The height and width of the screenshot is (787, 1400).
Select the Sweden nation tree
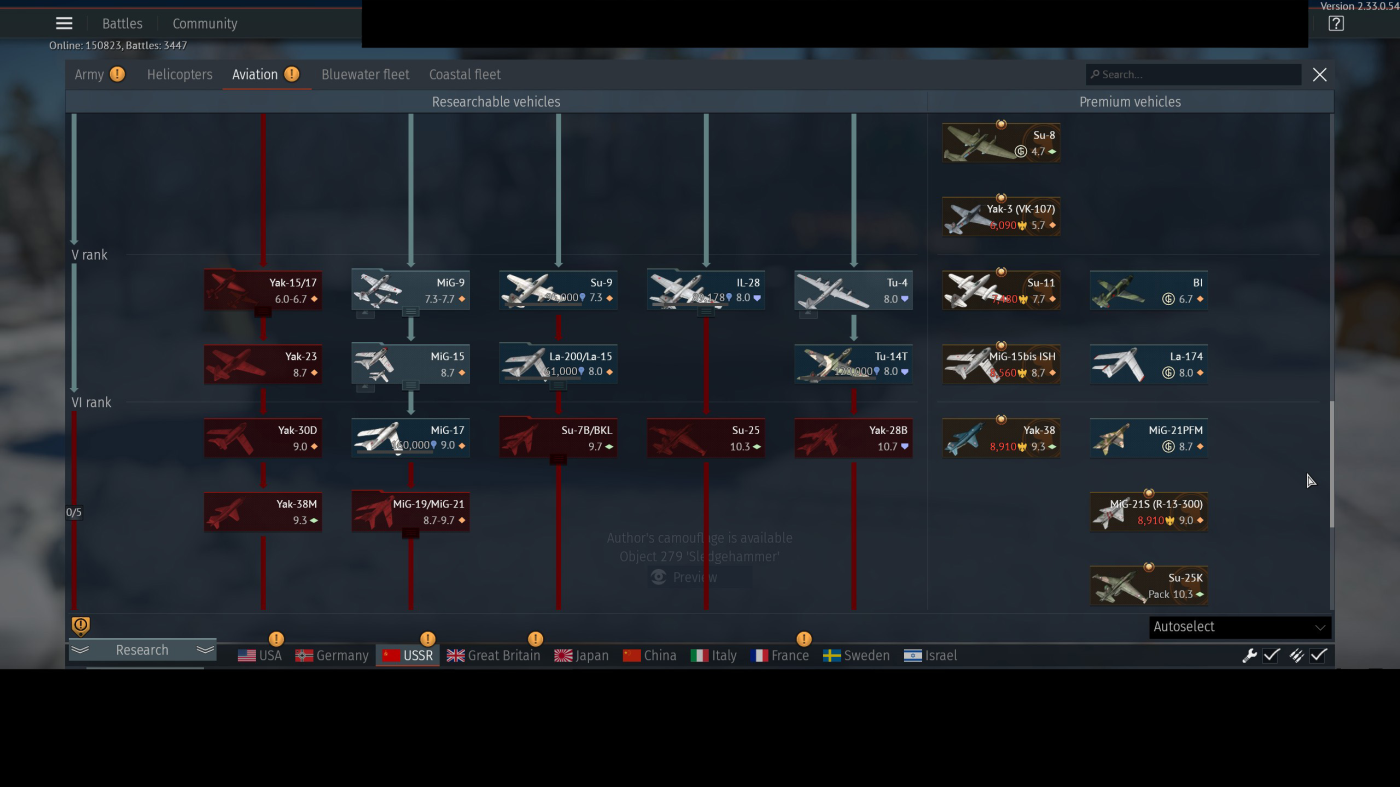856,656
